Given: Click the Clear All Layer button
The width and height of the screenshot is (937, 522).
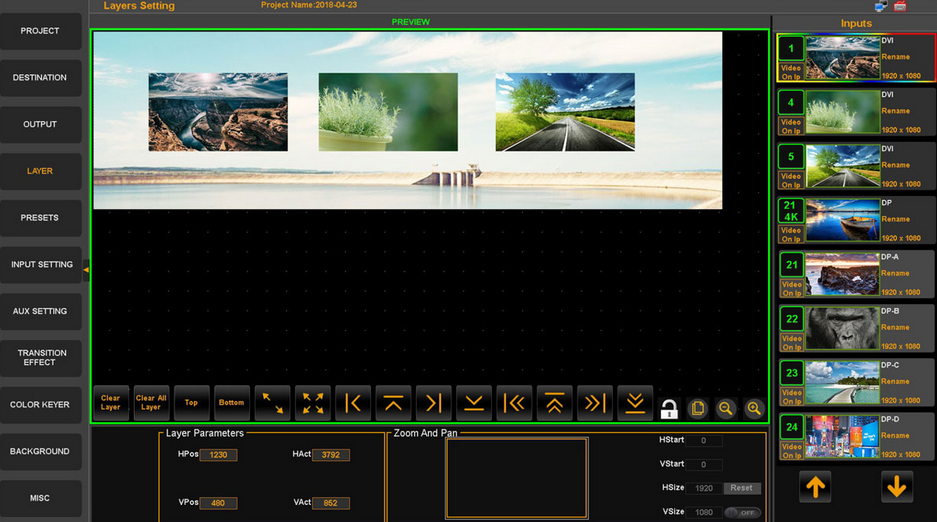Looking at the screenshot, I should click(x=151, y=403).
